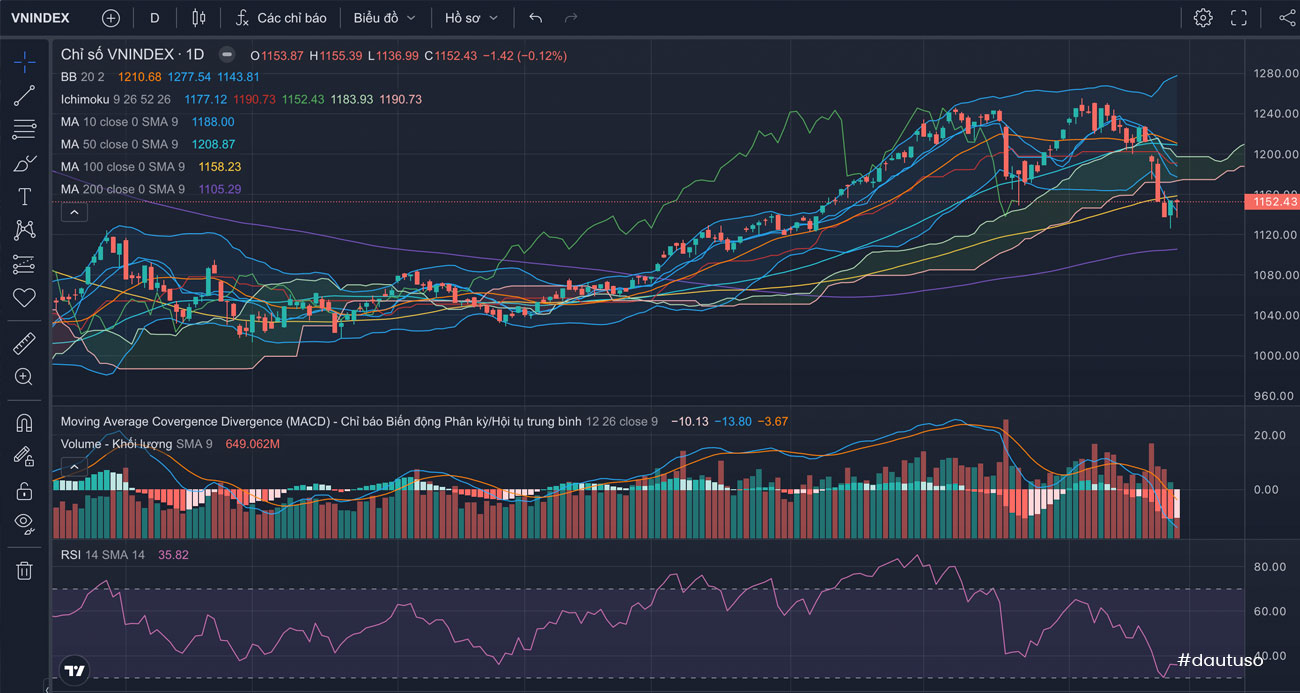This screenshot has width=1300, height=693.
Task: Select the brush drawing tool
Action: pos(24,163)
